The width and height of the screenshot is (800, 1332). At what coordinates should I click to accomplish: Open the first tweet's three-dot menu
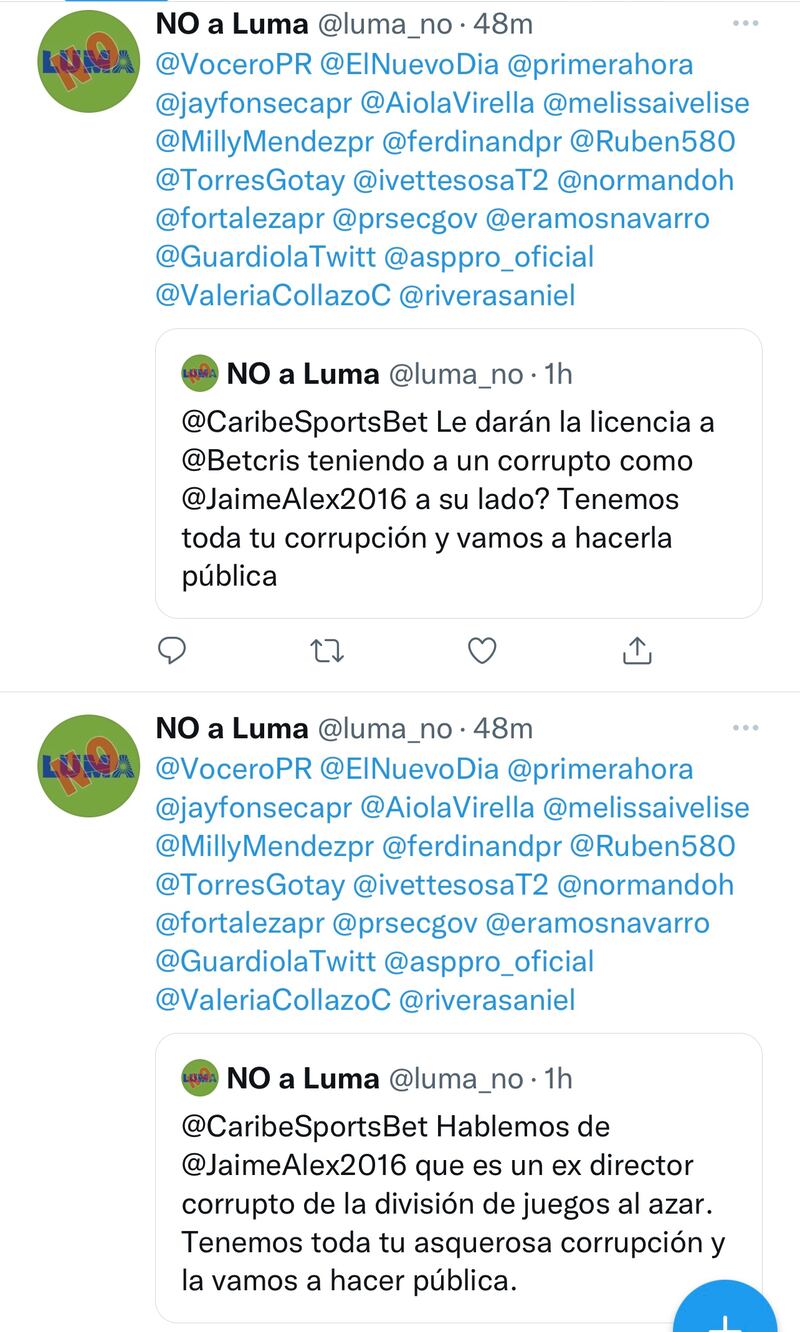point(745,23)
